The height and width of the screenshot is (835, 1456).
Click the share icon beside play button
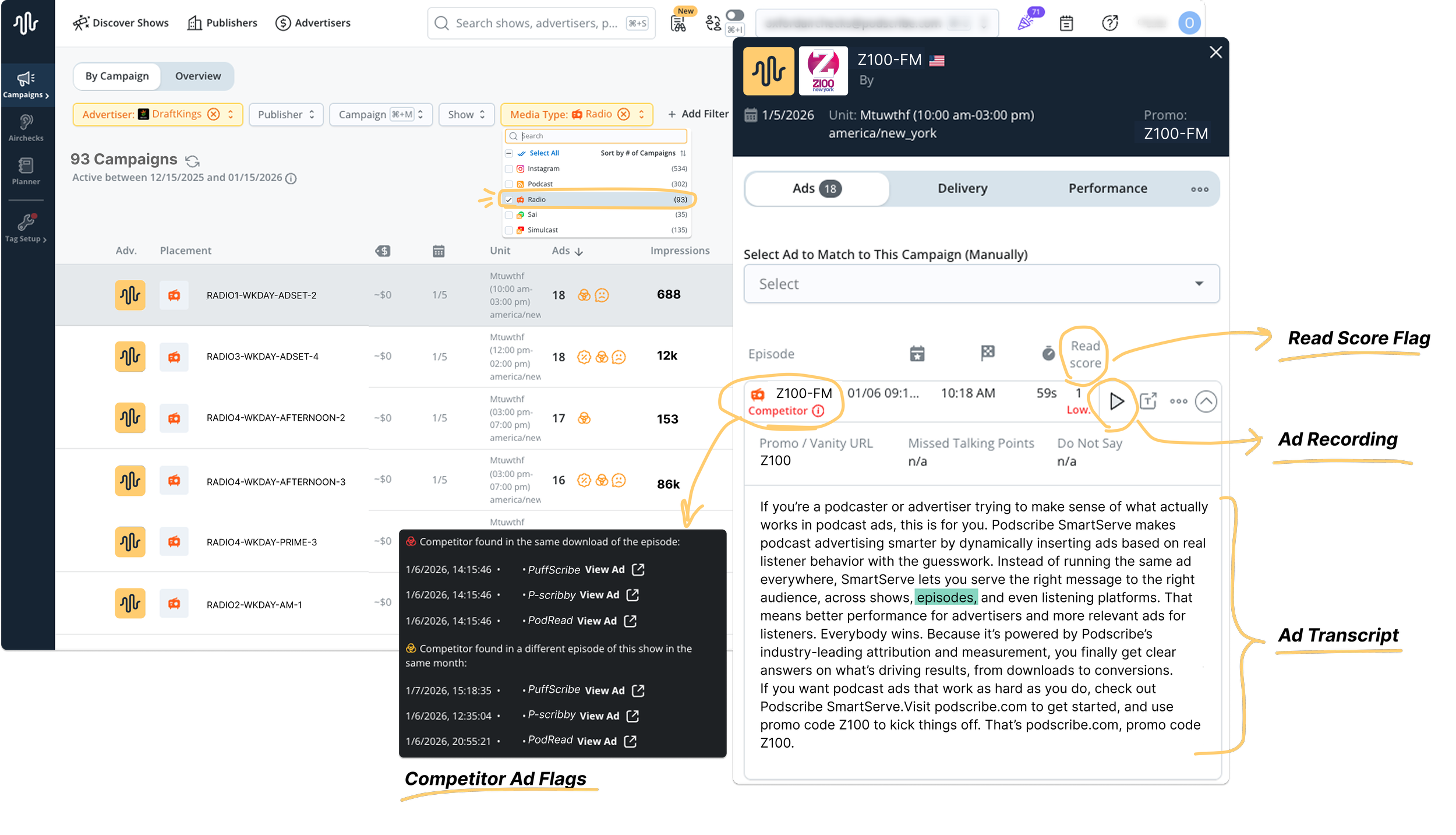point(1148,401)
